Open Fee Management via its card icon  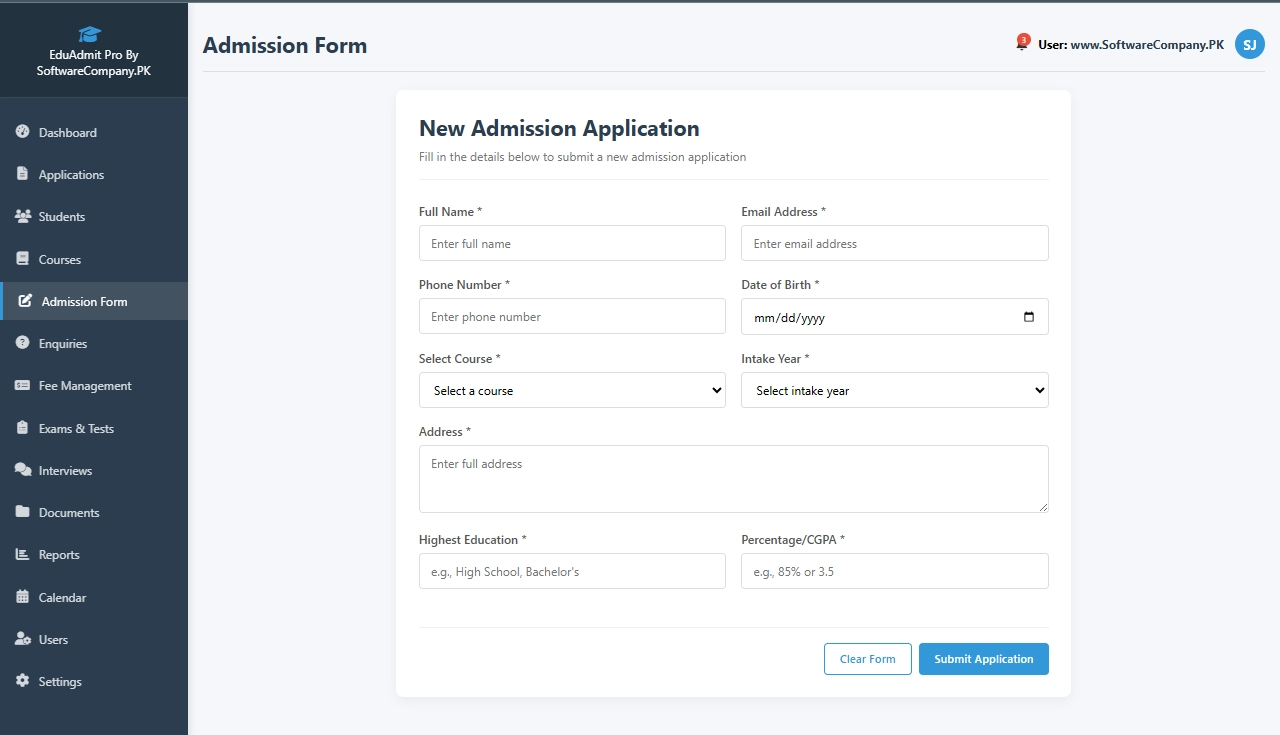[x=22, y=385]
